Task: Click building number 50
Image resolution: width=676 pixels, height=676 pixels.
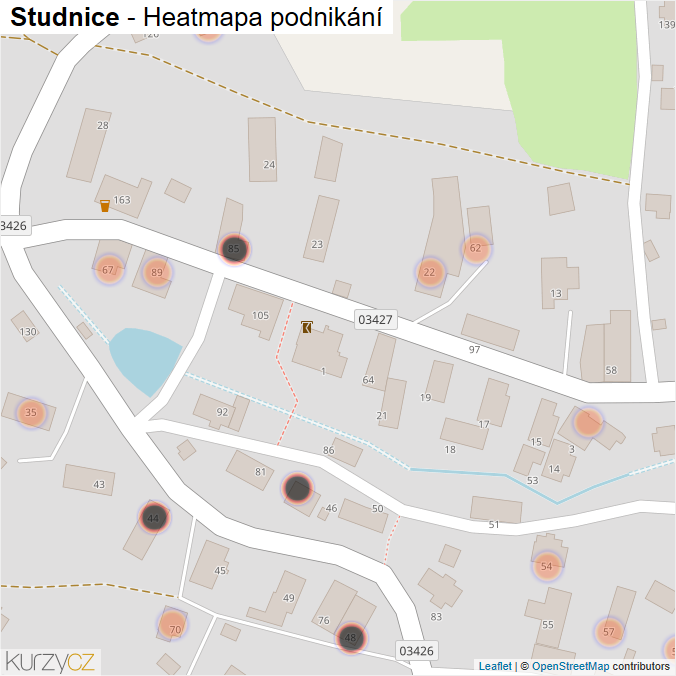Action: (378, 509)
